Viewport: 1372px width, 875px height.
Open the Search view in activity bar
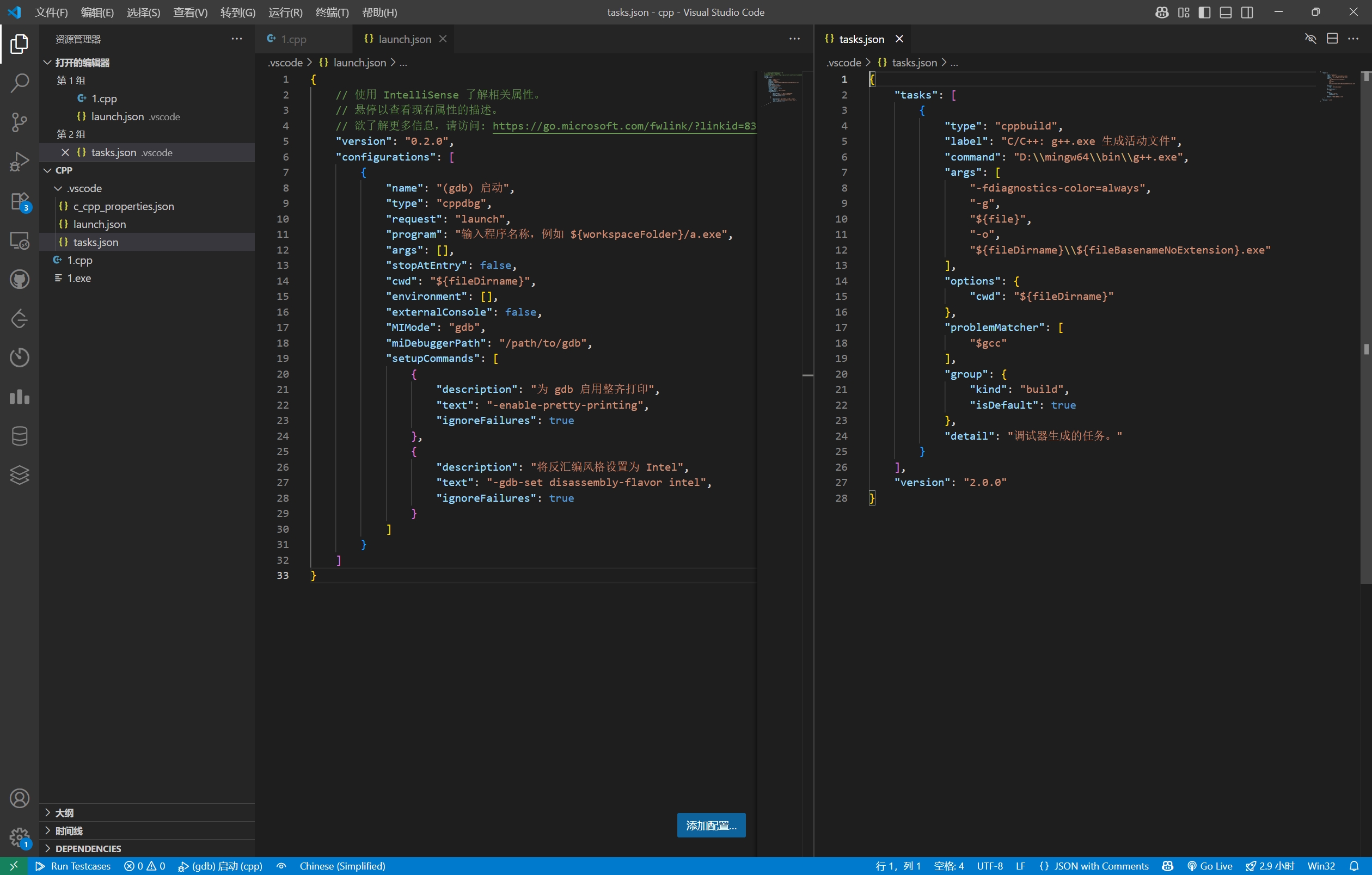pyautogui.click(x=20, y=83)
